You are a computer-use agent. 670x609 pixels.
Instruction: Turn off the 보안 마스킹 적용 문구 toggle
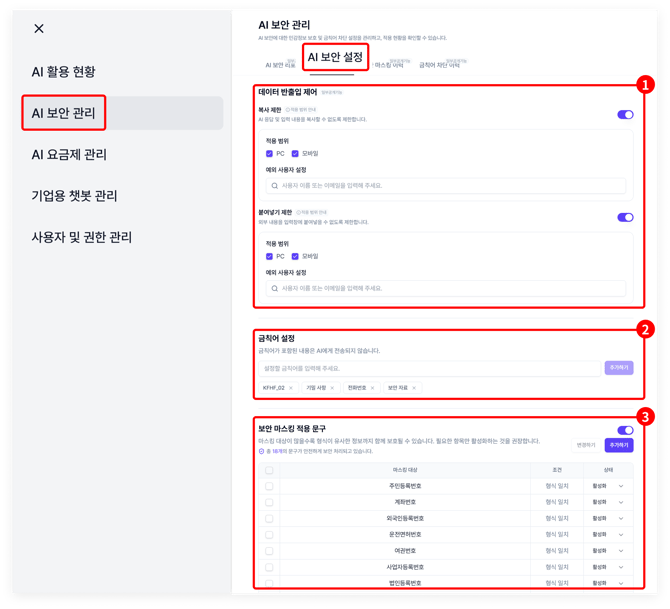click(625, 430)
